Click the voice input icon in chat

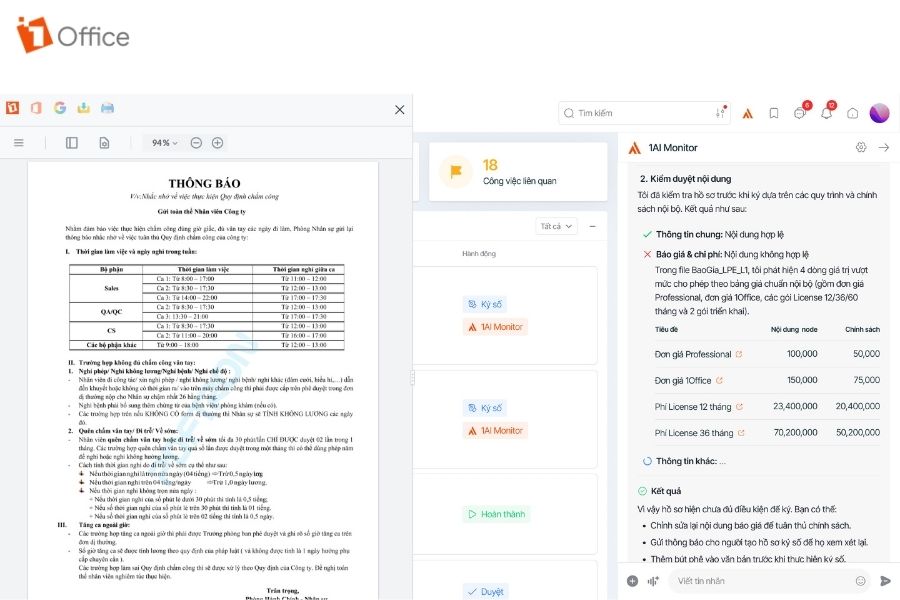tap(653, 581)
